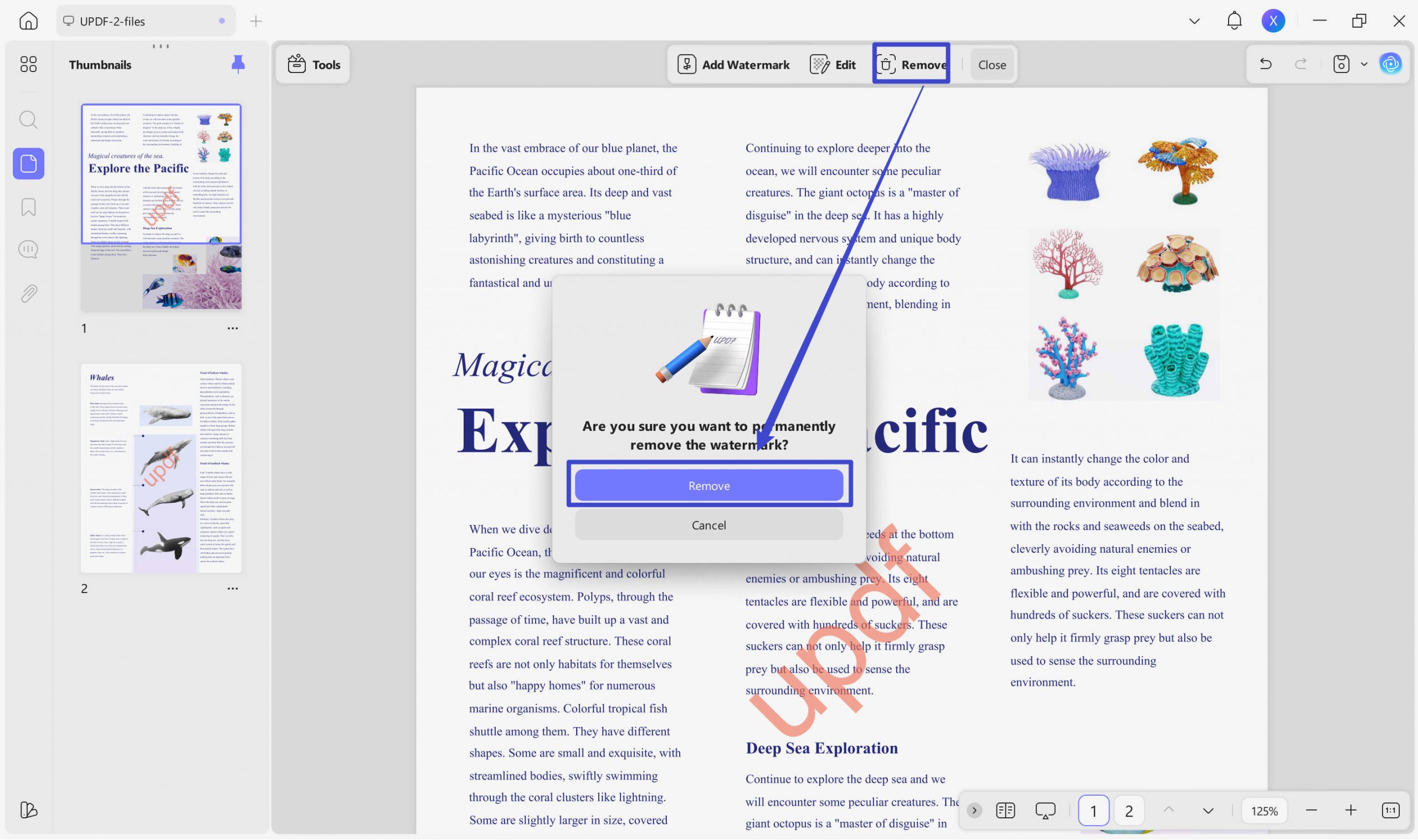Click the three-dot handle above Thumbnails panel
The width and height of the screenshot is (1418, 840).
pos(161,46)
